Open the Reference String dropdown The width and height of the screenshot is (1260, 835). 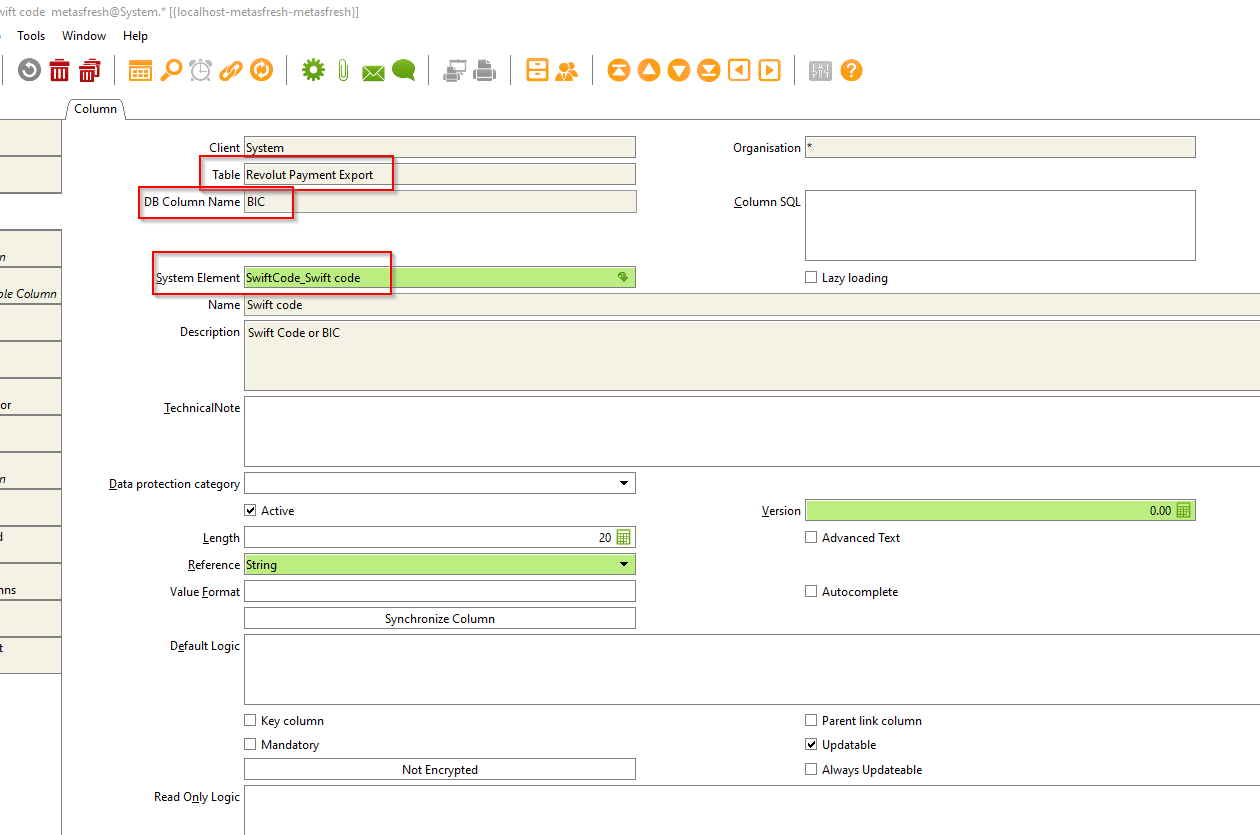click(x=624, y=564)
